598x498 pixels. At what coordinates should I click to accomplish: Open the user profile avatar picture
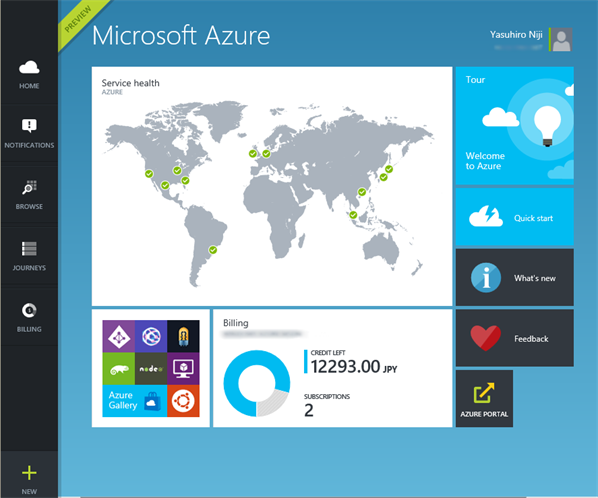561,39
